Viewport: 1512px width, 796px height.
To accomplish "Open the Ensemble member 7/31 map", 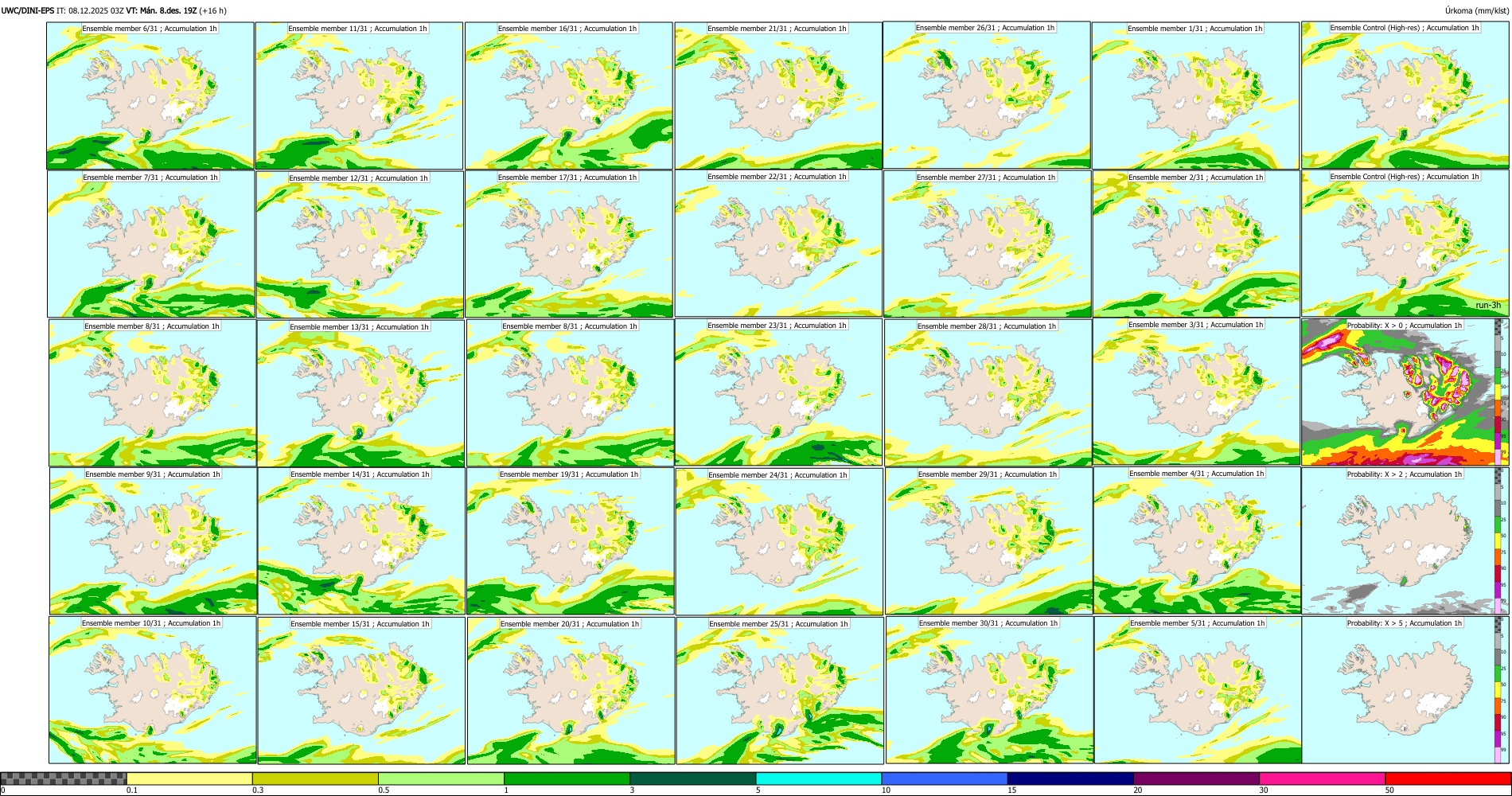I will click(x=151, y=244).
